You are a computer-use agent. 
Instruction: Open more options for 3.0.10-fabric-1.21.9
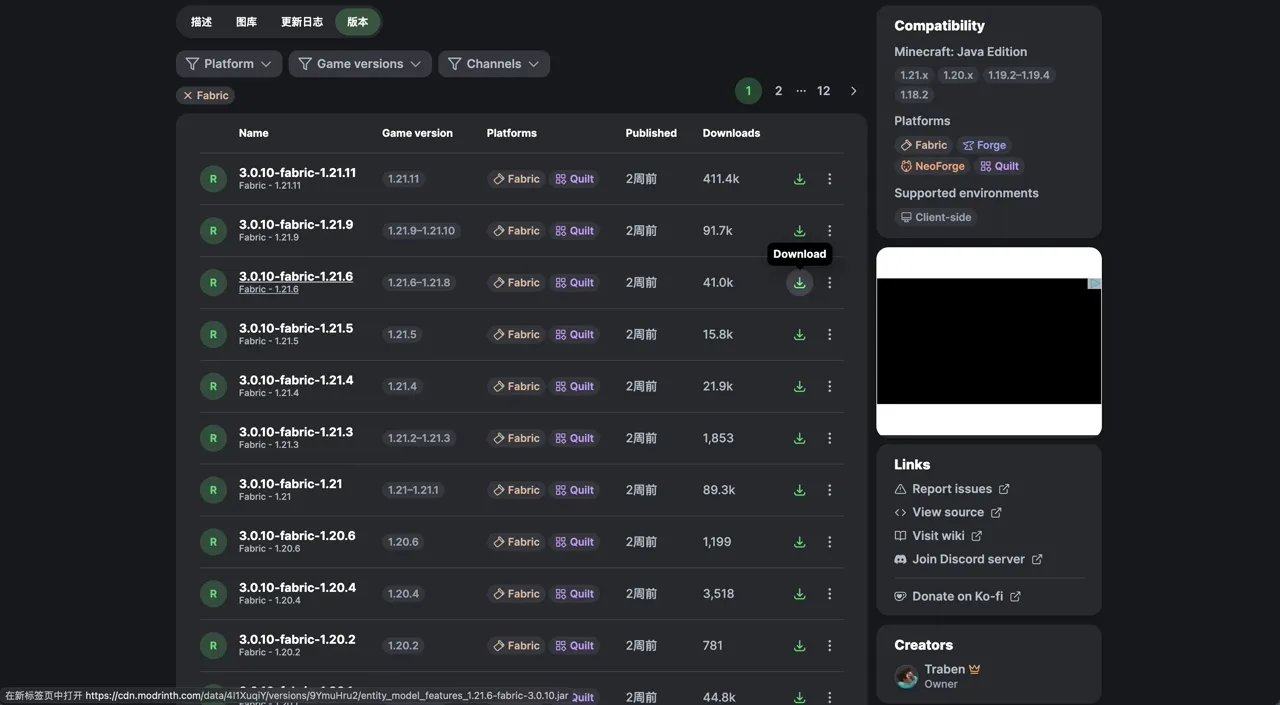coord(829,231)
